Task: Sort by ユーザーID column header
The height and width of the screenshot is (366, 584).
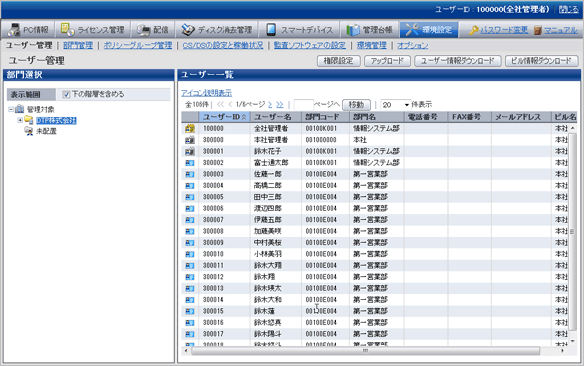Action: 225,117
